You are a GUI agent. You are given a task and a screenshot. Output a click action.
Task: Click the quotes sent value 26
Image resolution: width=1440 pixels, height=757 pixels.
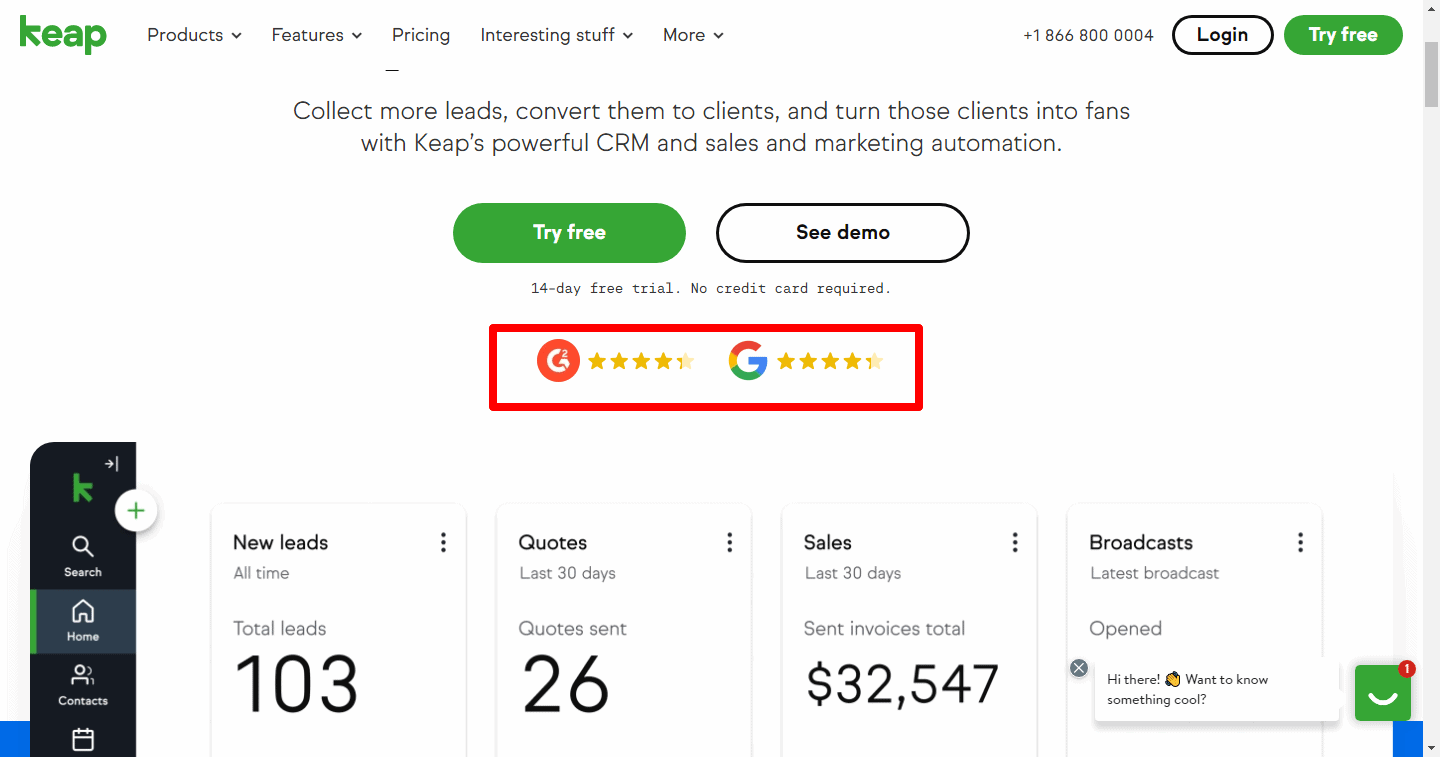point(566,685)
